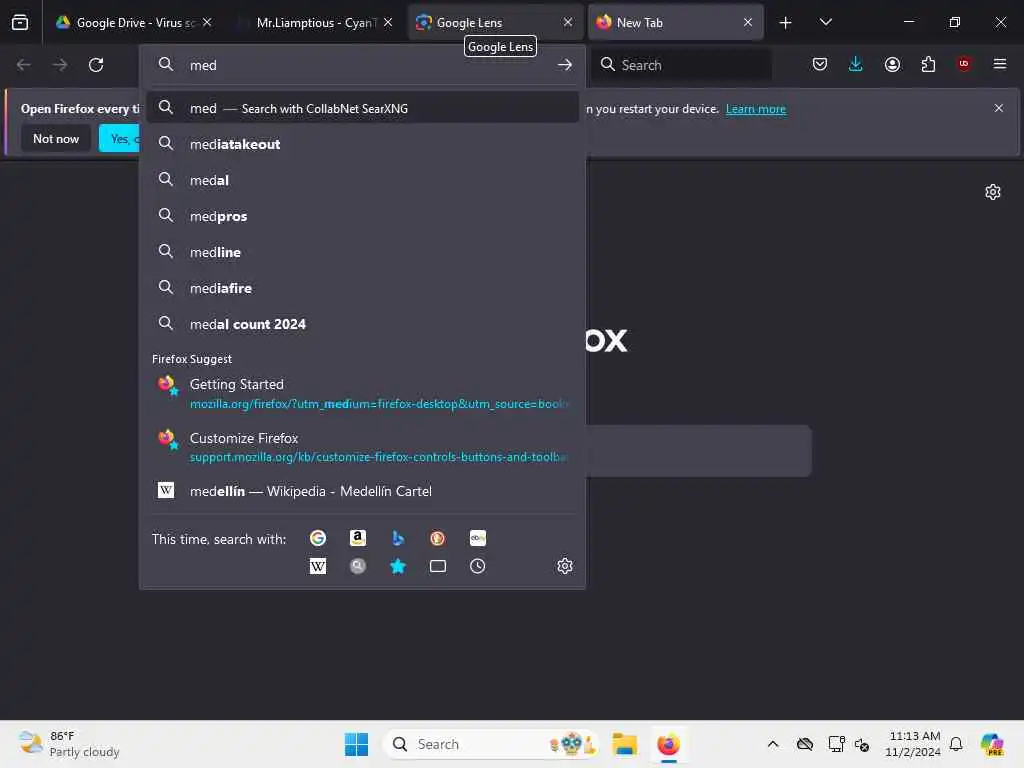
Task: Open medellín Wikipedia suggestion
Action: pos(362,491)
